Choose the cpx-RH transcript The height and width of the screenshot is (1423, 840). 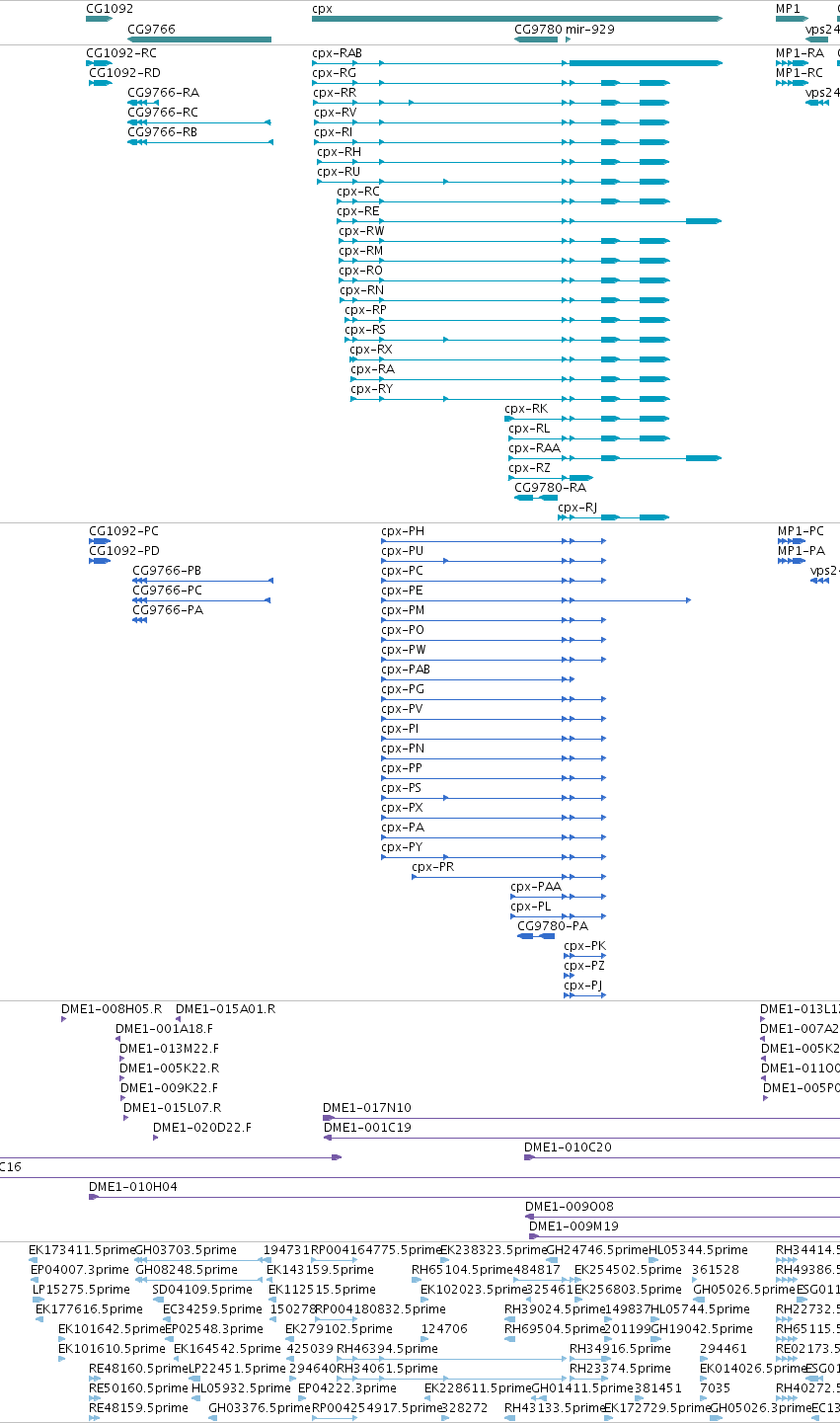[340, 152]
